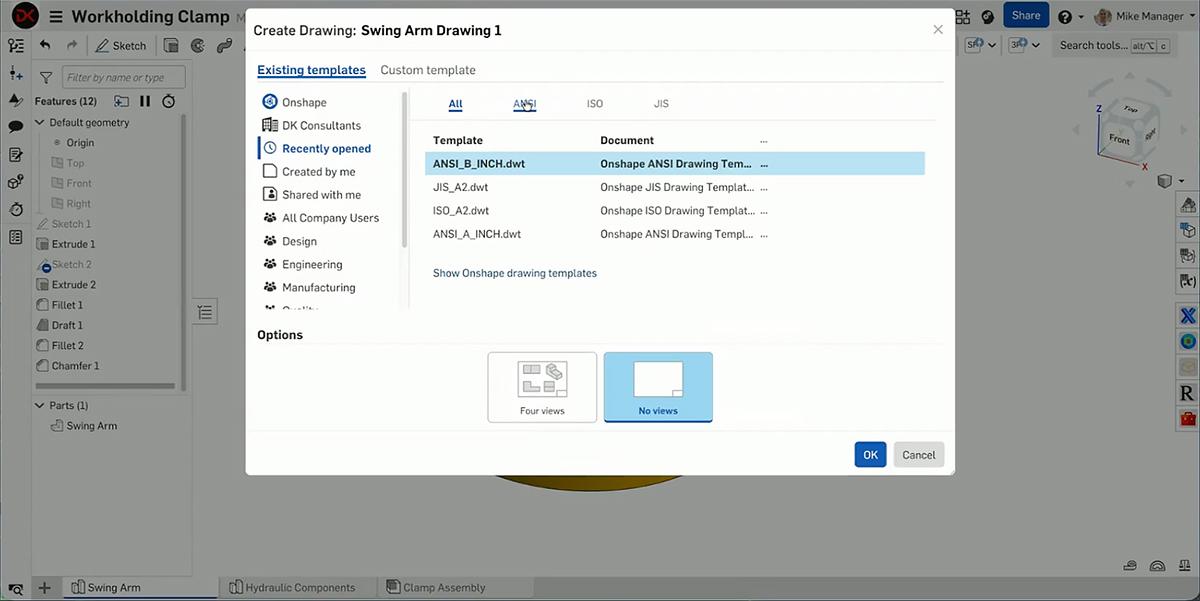1200x601 pixels.
Task: Select the Sketch tool in the toolbar
Action: point(120,45)
